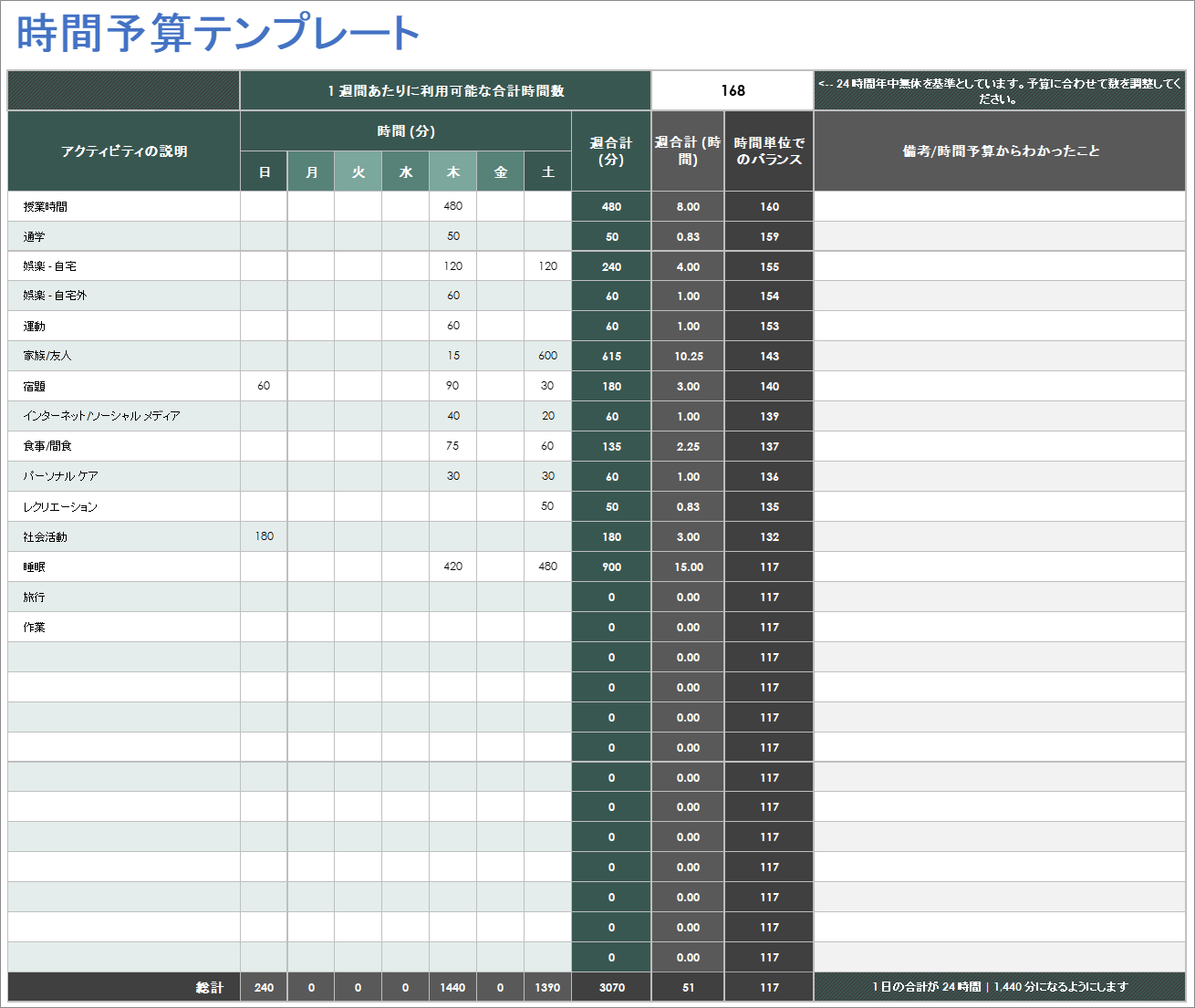
Task: Click the 10.25 weekly hours cell
Action: 688,356
